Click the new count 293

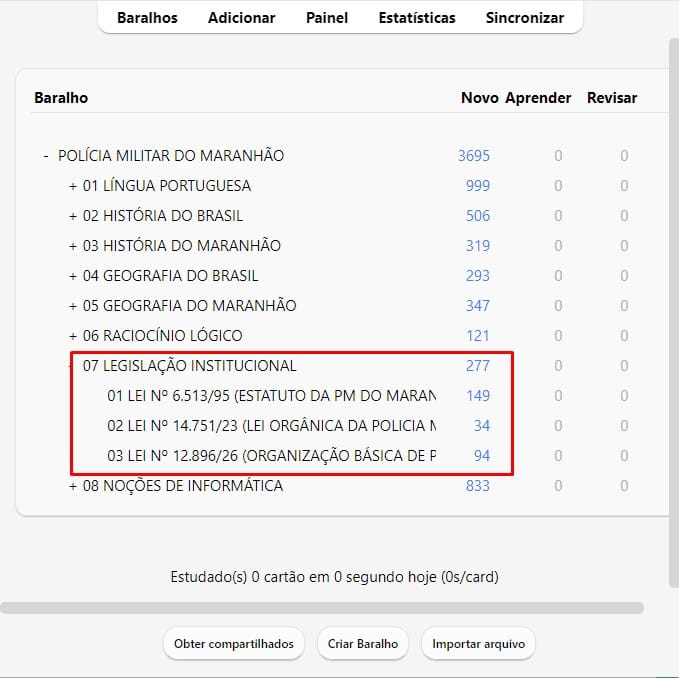478,276
